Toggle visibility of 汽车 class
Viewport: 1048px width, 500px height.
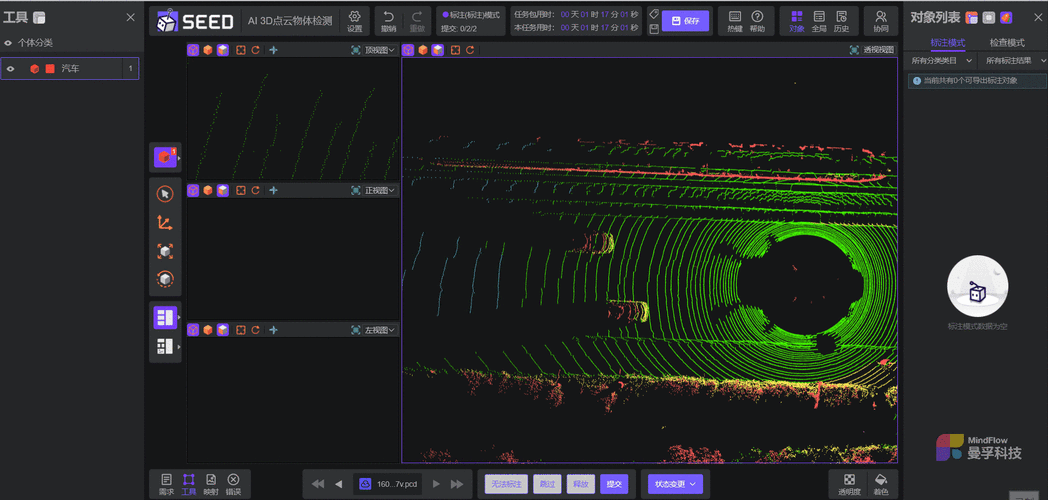tap(11, 68)
